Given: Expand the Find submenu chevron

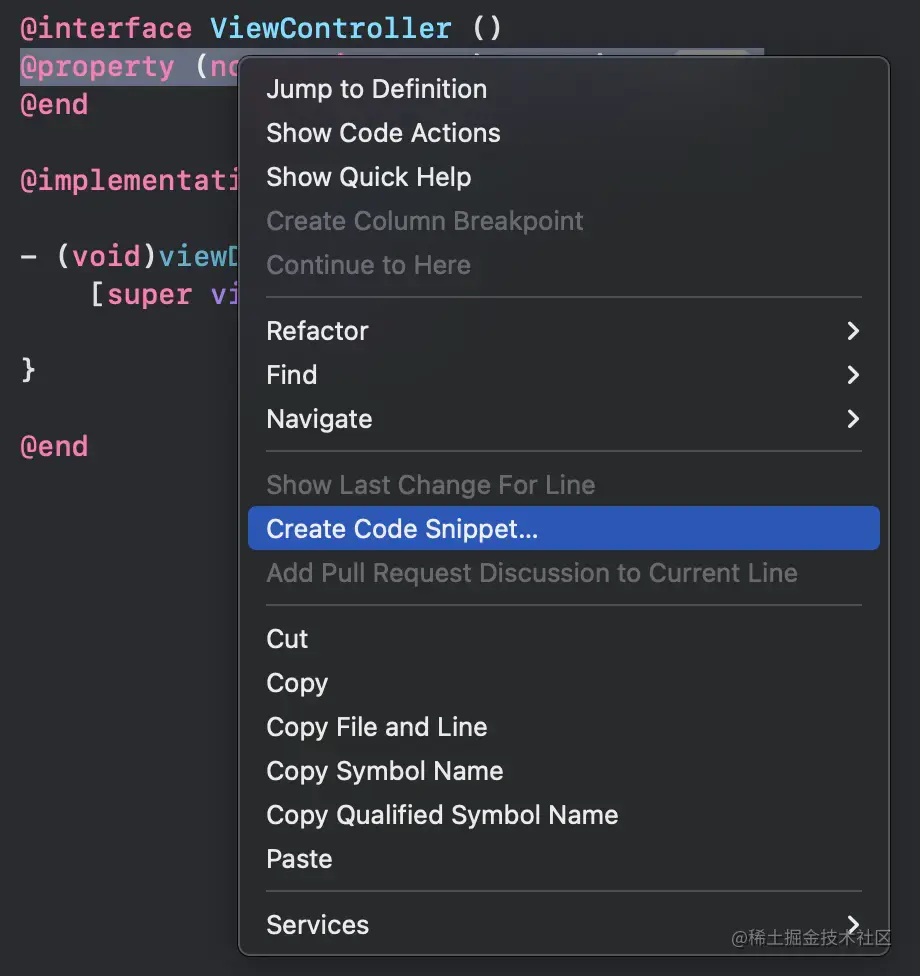Looking at the screenshot, I should (853, 375).
